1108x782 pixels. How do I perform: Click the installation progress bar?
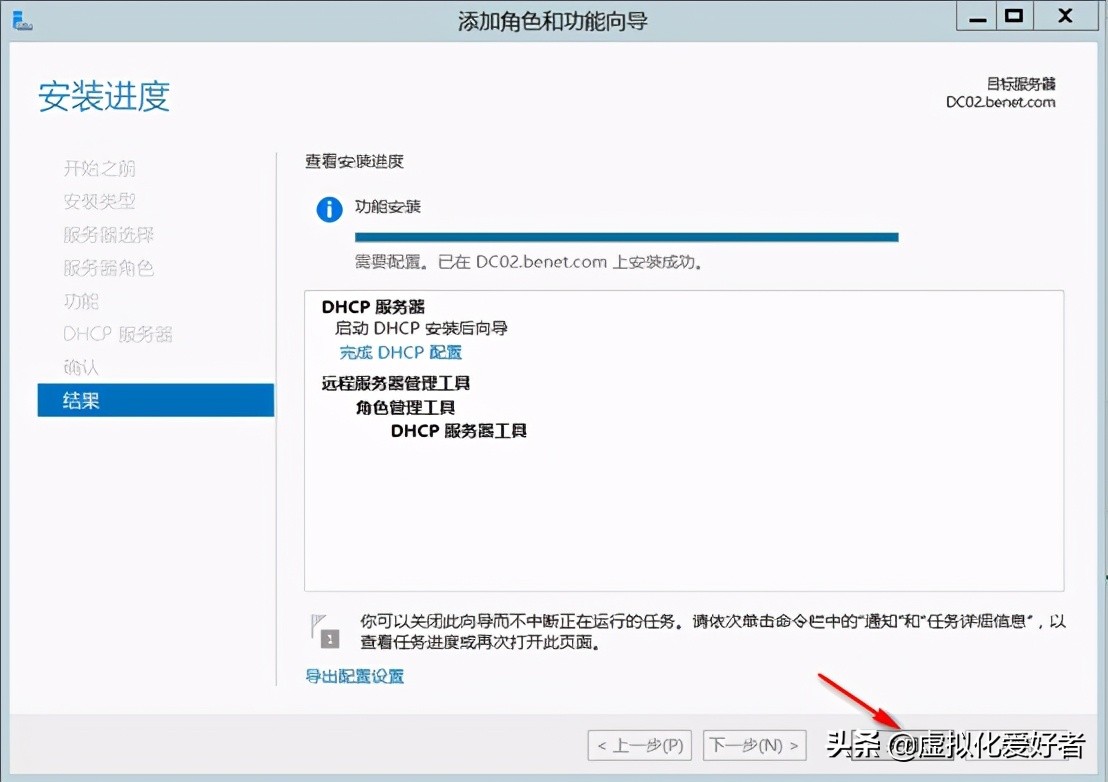point(626,237)
